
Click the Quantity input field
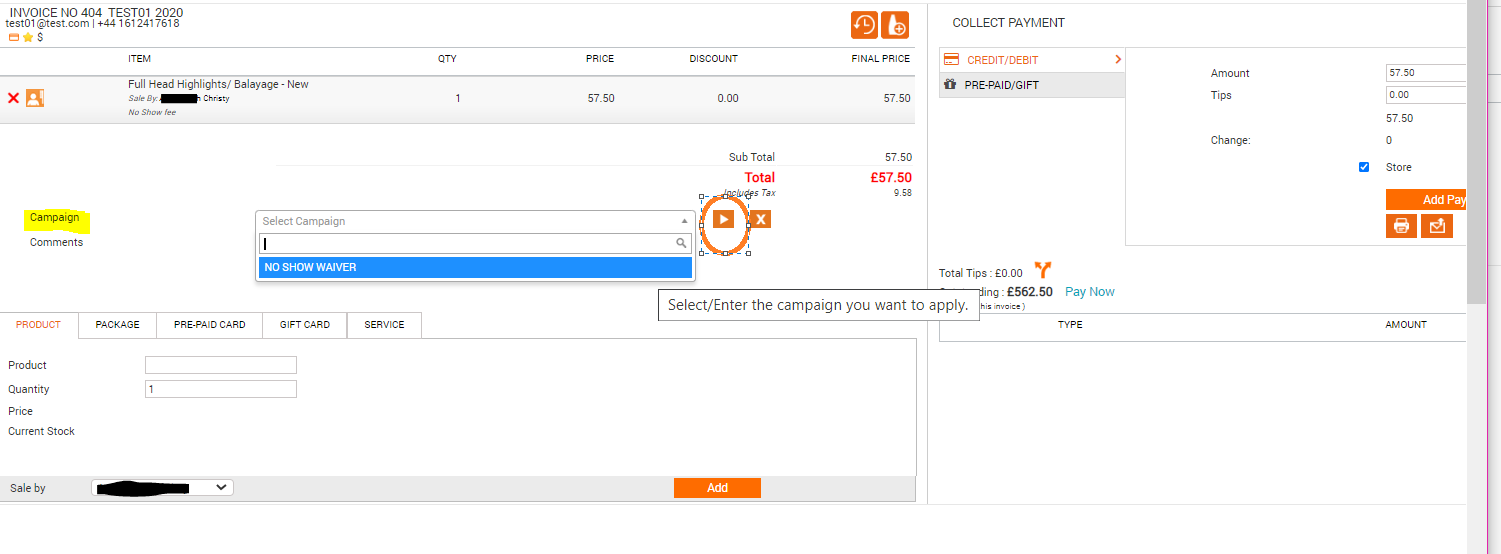click(x=221, y=389)
